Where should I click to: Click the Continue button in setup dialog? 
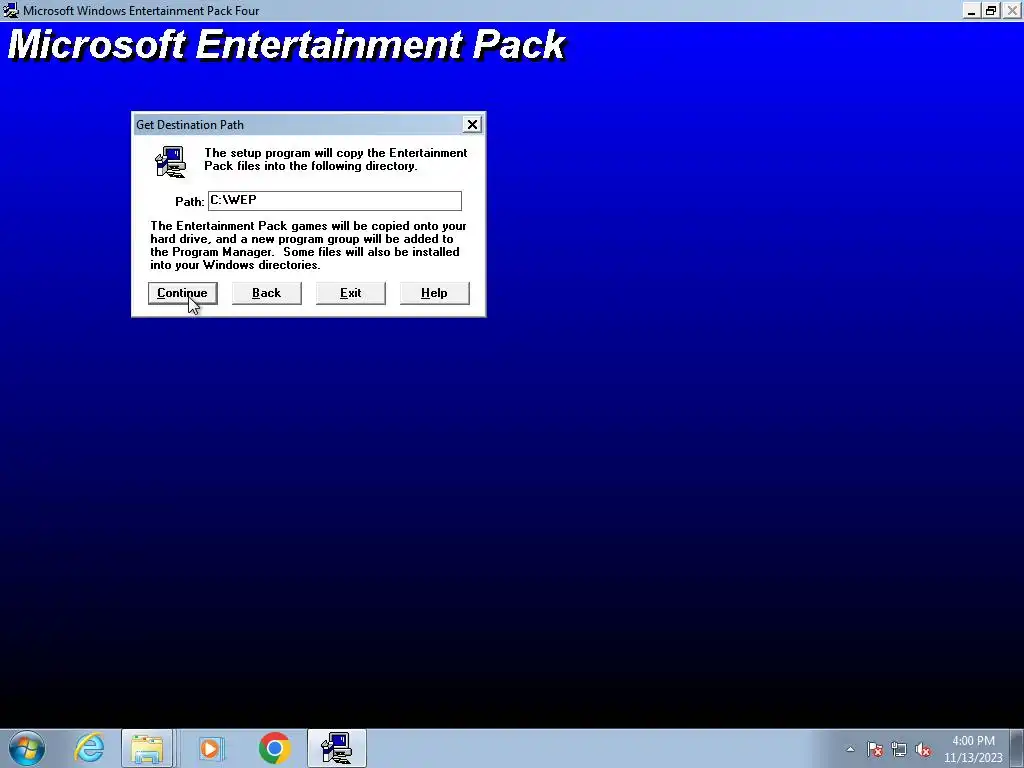pos(182,293)
